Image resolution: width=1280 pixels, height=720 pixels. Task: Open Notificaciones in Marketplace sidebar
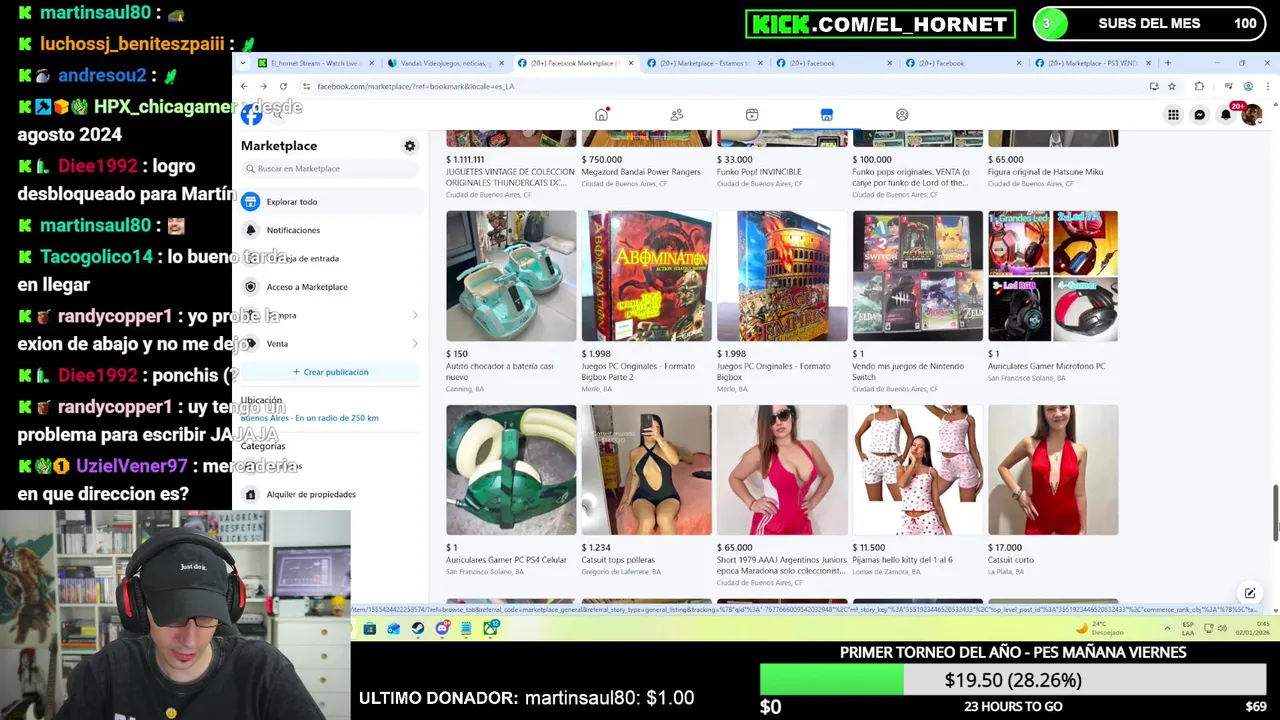(x=329, y=230)
